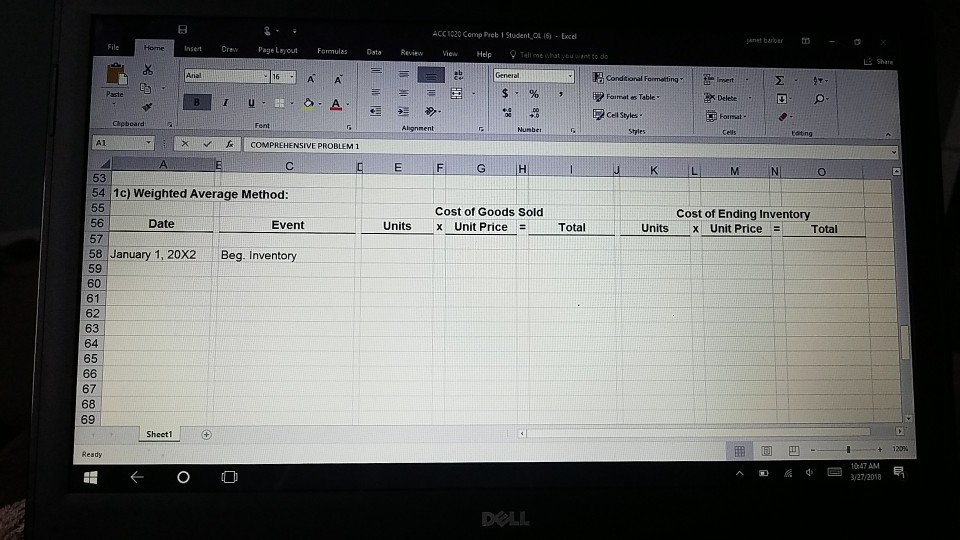The height and width of the screenshot is (540, 960).
Task: Apply Percent Style format
Action: tap(534, 94)
